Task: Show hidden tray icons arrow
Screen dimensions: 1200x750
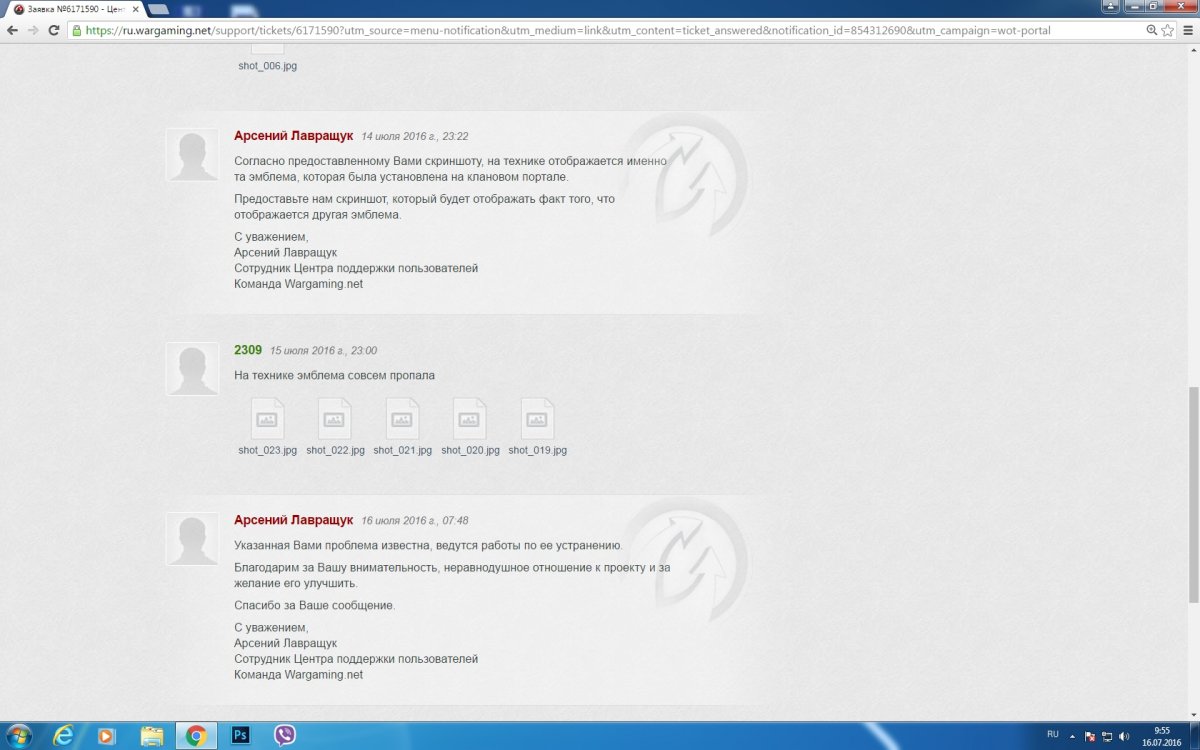Action: point(1074,736)
